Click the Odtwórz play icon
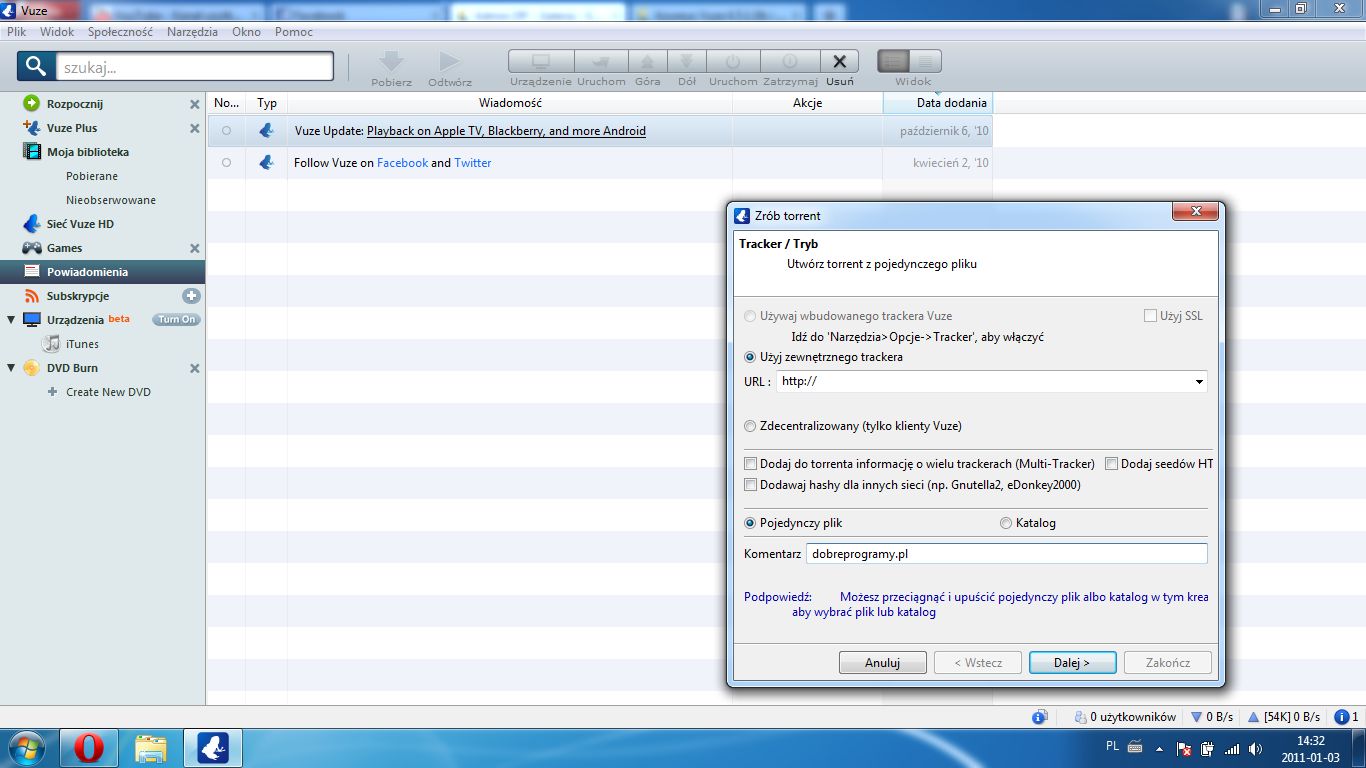 450,62
